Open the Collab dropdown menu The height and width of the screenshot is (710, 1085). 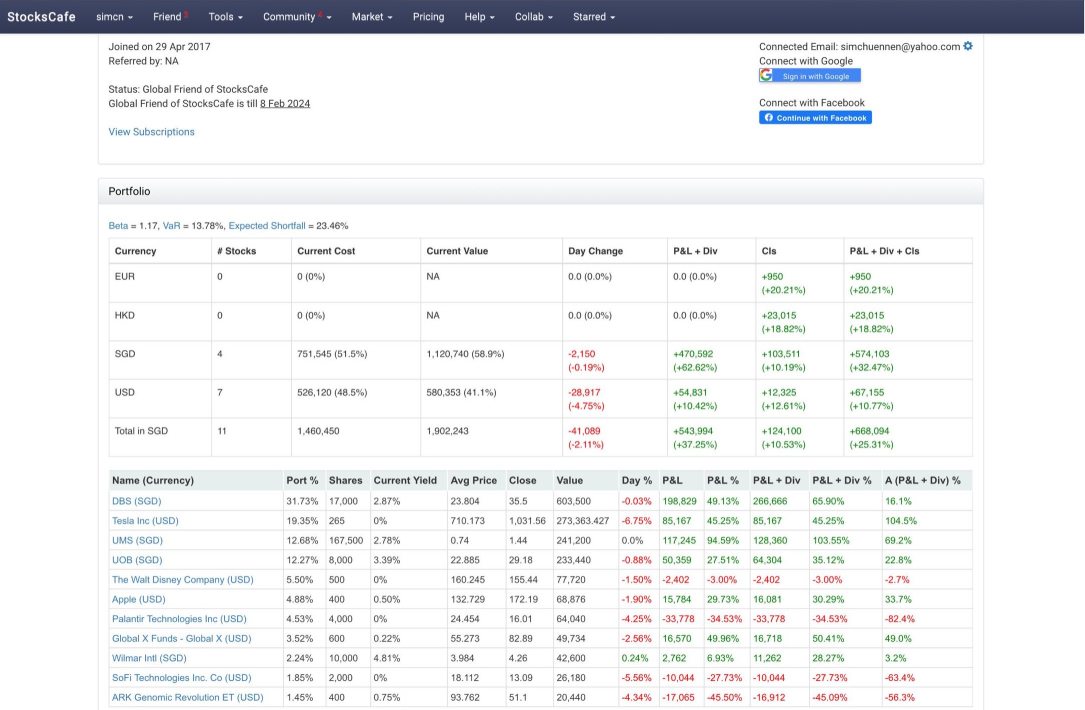point(534,17)
